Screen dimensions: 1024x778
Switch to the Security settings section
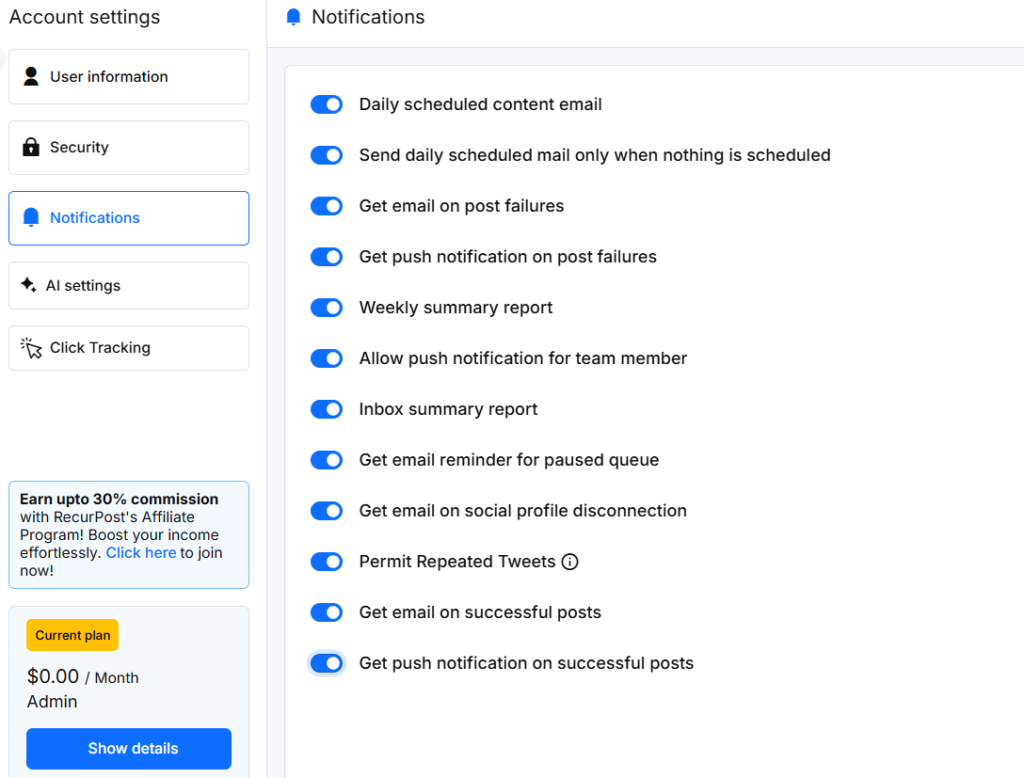(128, 147)
